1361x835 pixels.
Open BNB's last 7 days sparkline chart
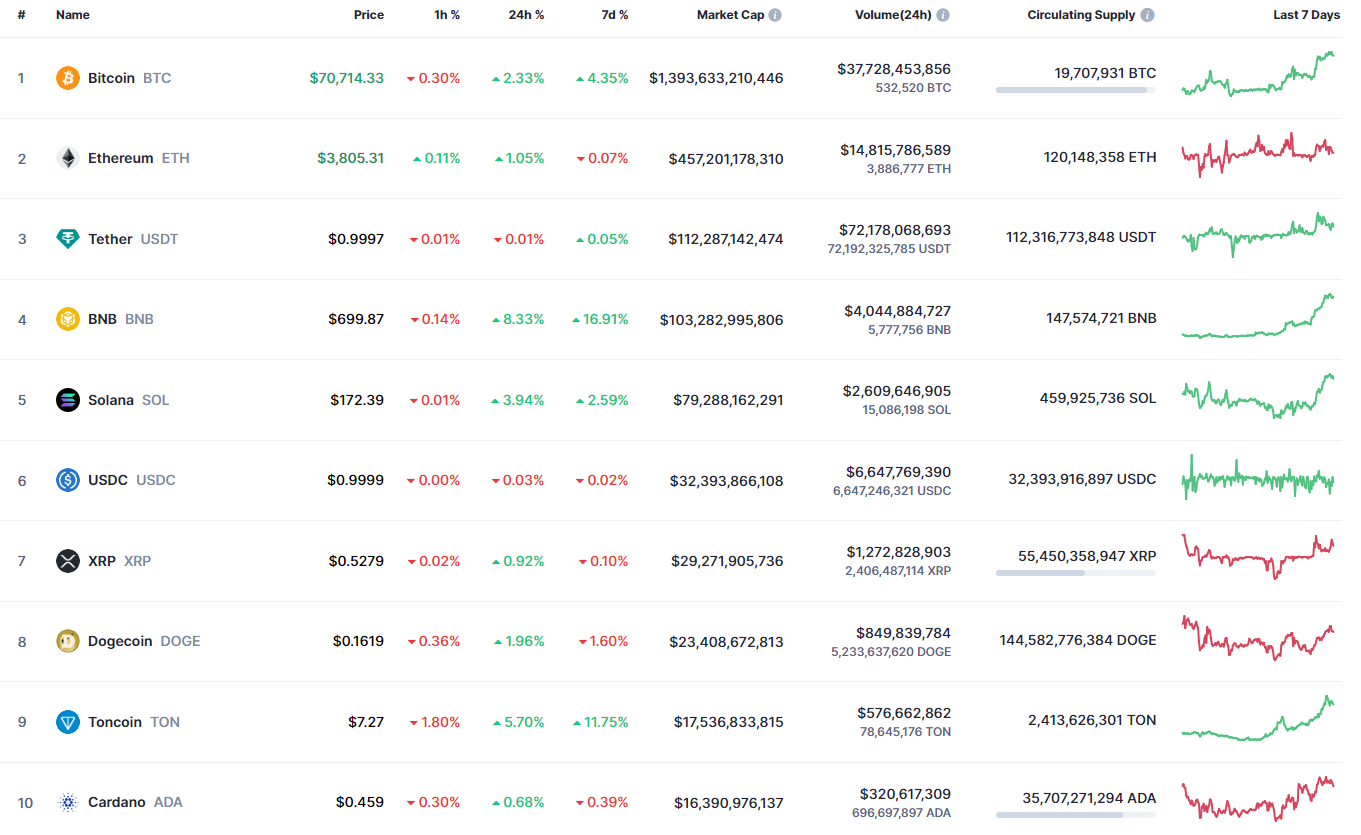coord(1258,317)
